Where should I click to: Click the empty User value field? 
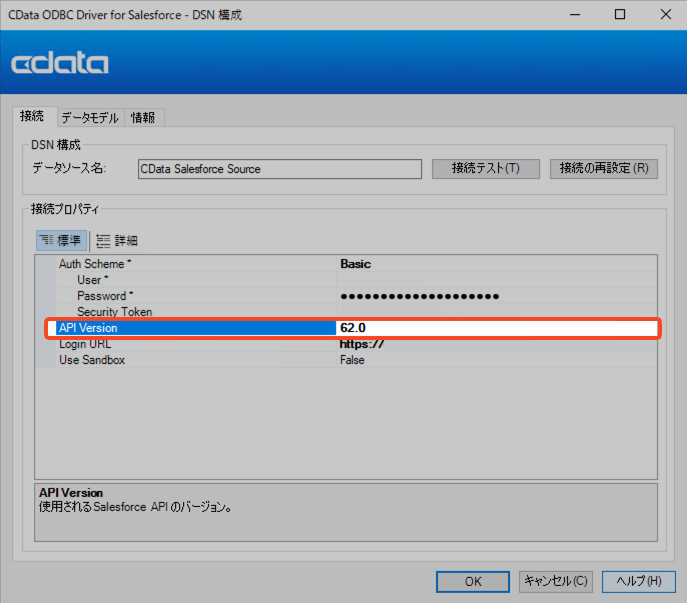coord(496,280)
